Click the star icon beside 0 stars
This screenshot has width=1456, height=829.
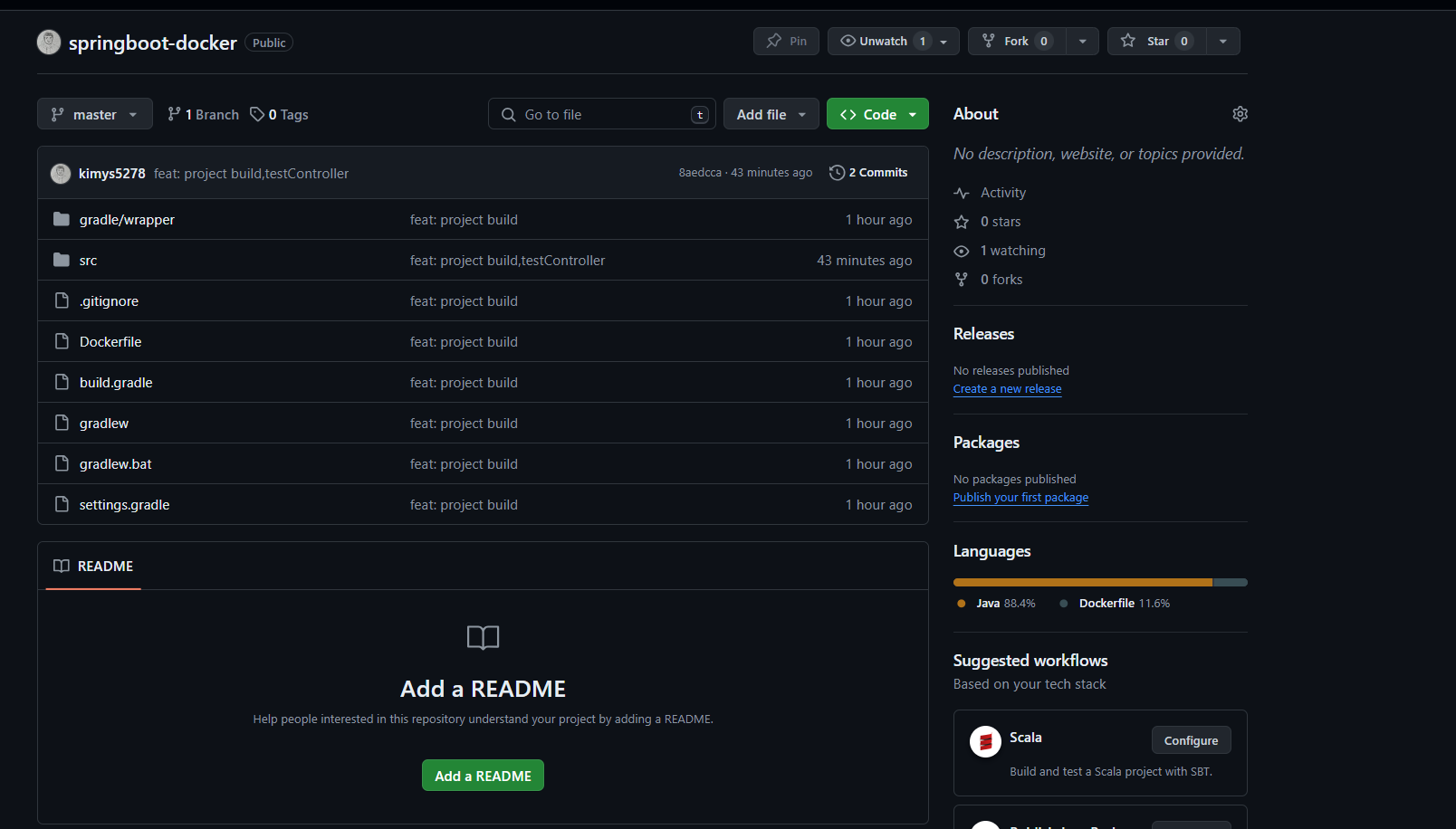(x=962, y=222)
